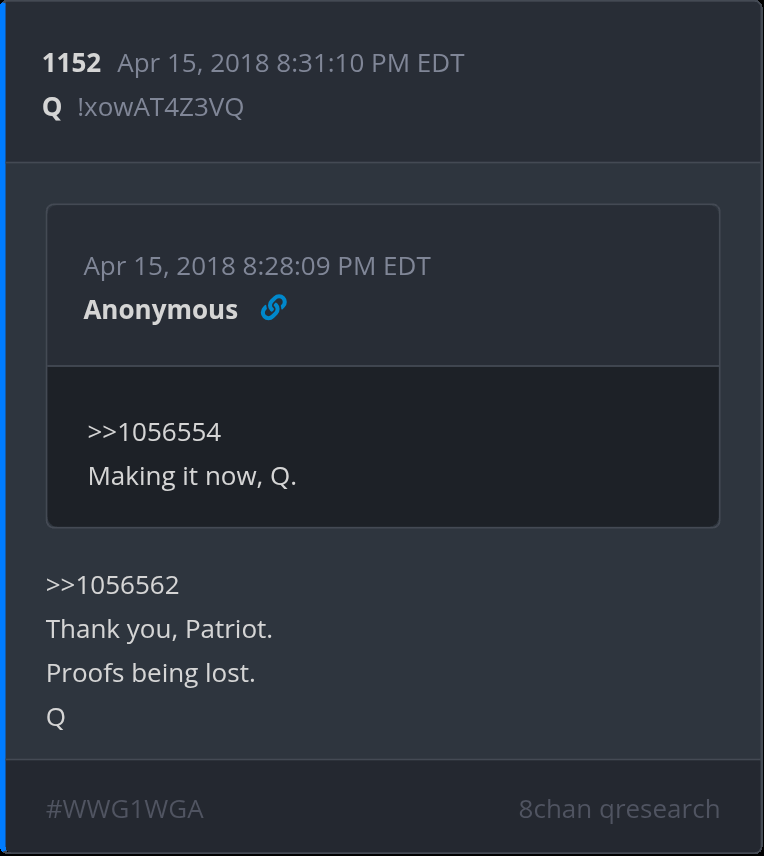Click the quoted post's 8:28:09 PM timestamp
The image size is (764, 856).
coord(257,266)
